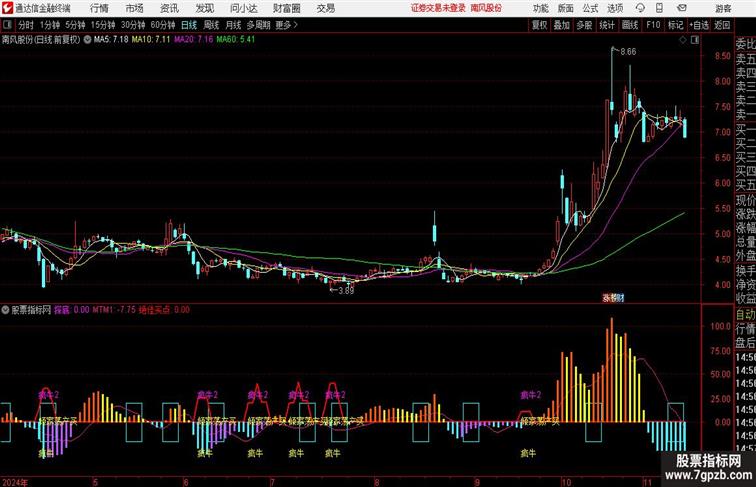
Task: Switch to the 多周期 multi-period tab
Action: 258,25
